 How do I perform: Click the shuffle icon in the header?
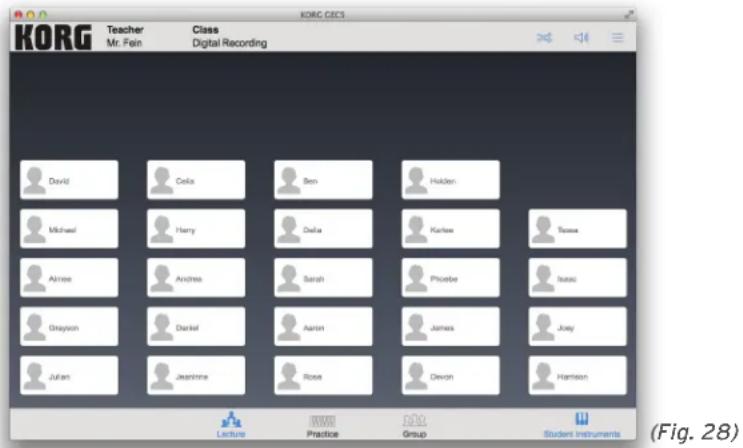544,37
